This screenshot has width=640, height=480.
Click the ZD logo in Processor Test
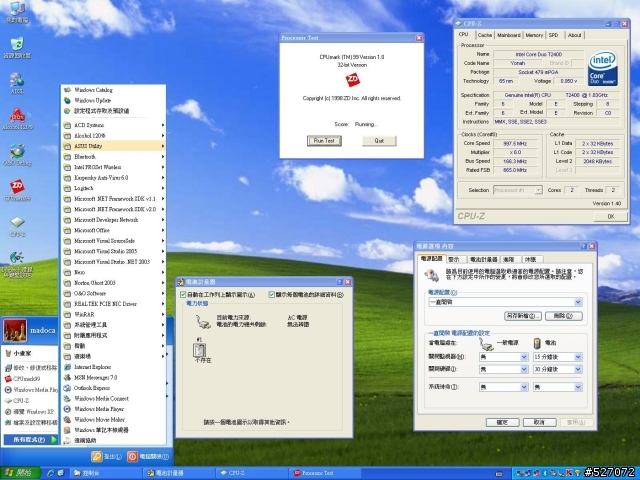(353, 80)
